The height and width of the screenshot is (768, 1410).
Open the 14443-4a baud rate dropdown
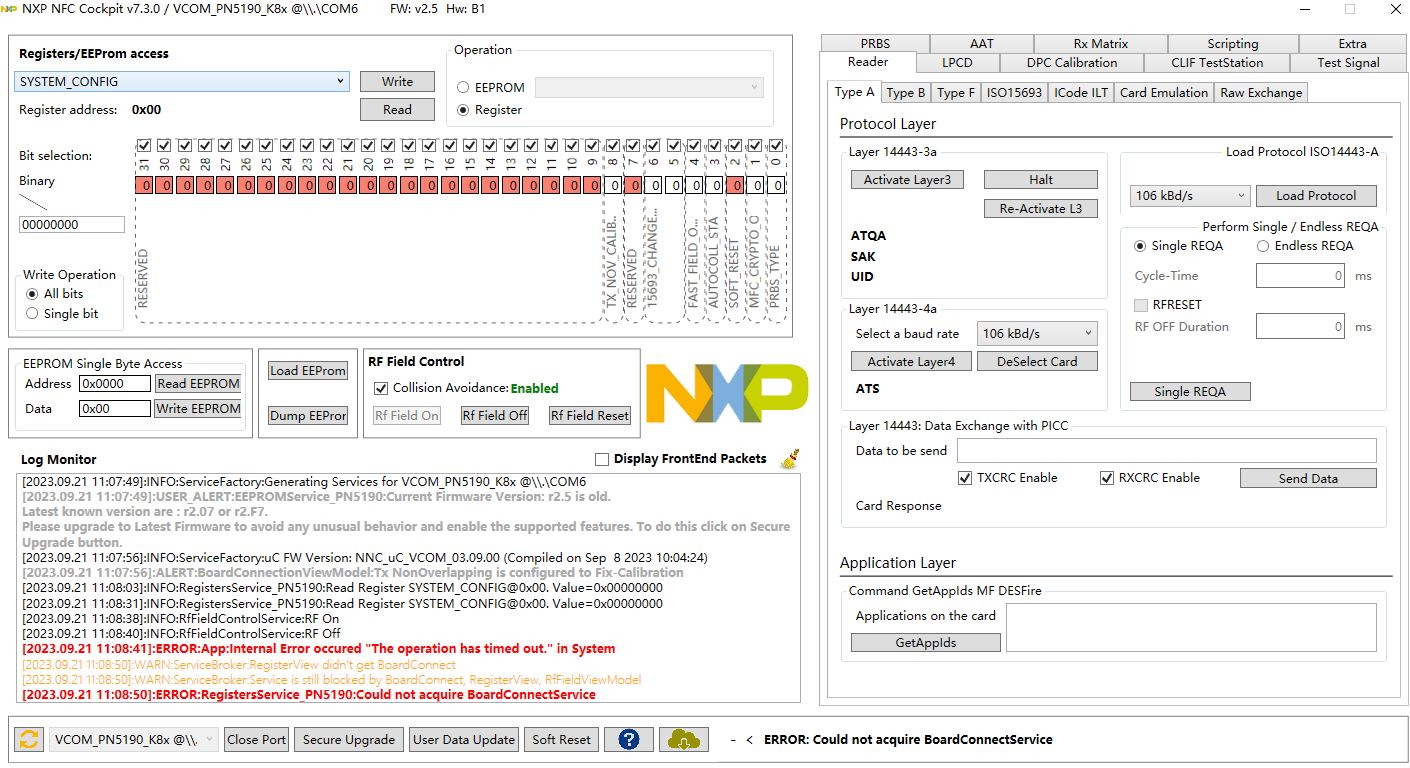[1037, 333]
